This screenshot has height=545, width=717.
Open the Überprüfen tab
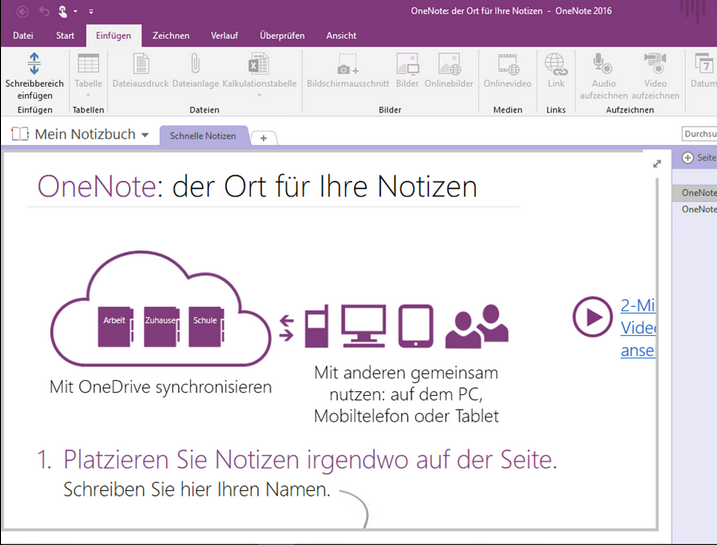point(282,35)
